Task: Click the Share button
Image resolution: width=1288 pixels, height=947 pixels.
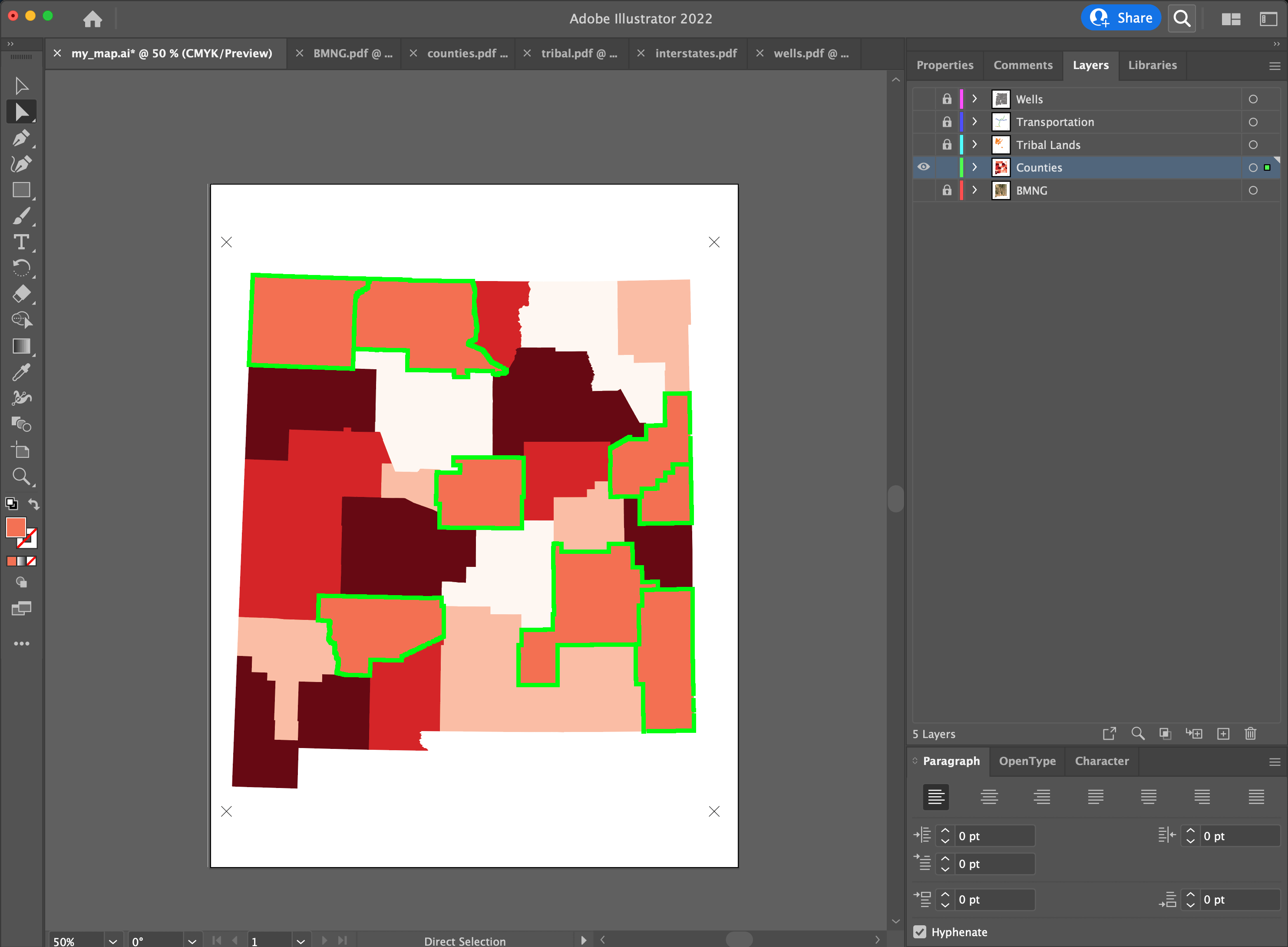Action: click(1121, 18)
